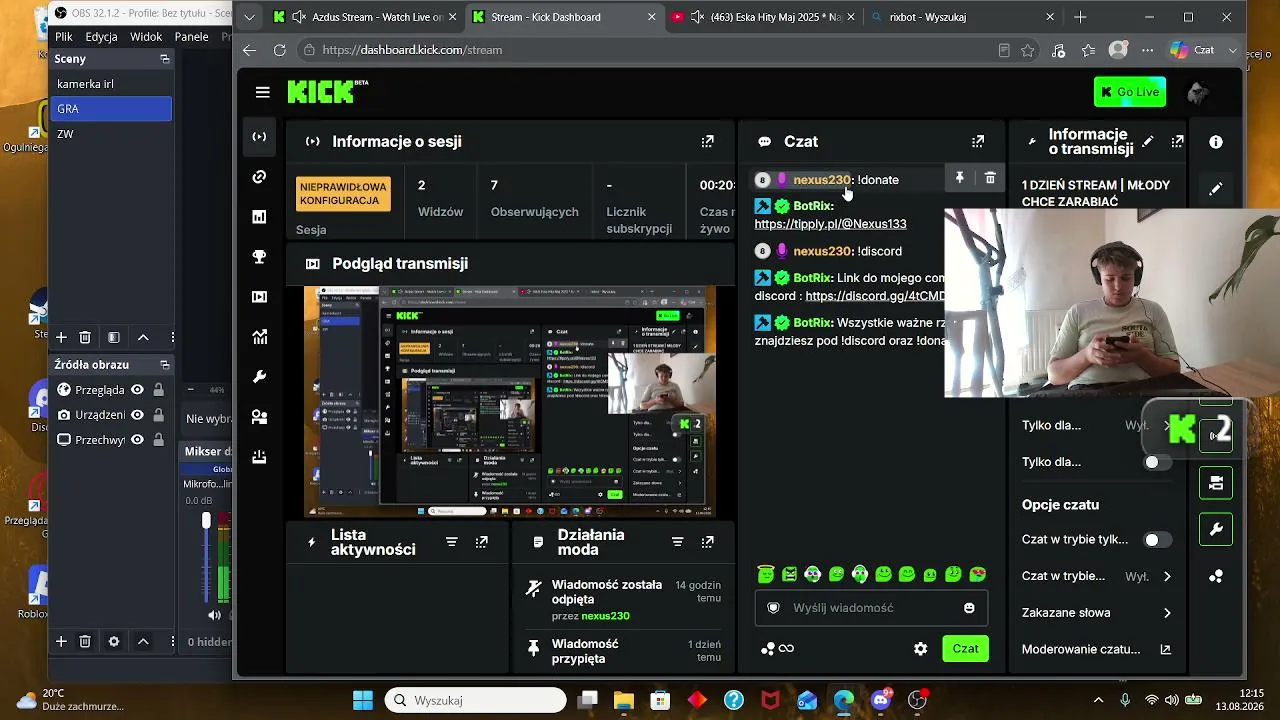Viewport: 1280px width, 720px height.
Task: Edit stream info via pencil beside Informacje o transmisji
Action: (x=1148, y=142)
